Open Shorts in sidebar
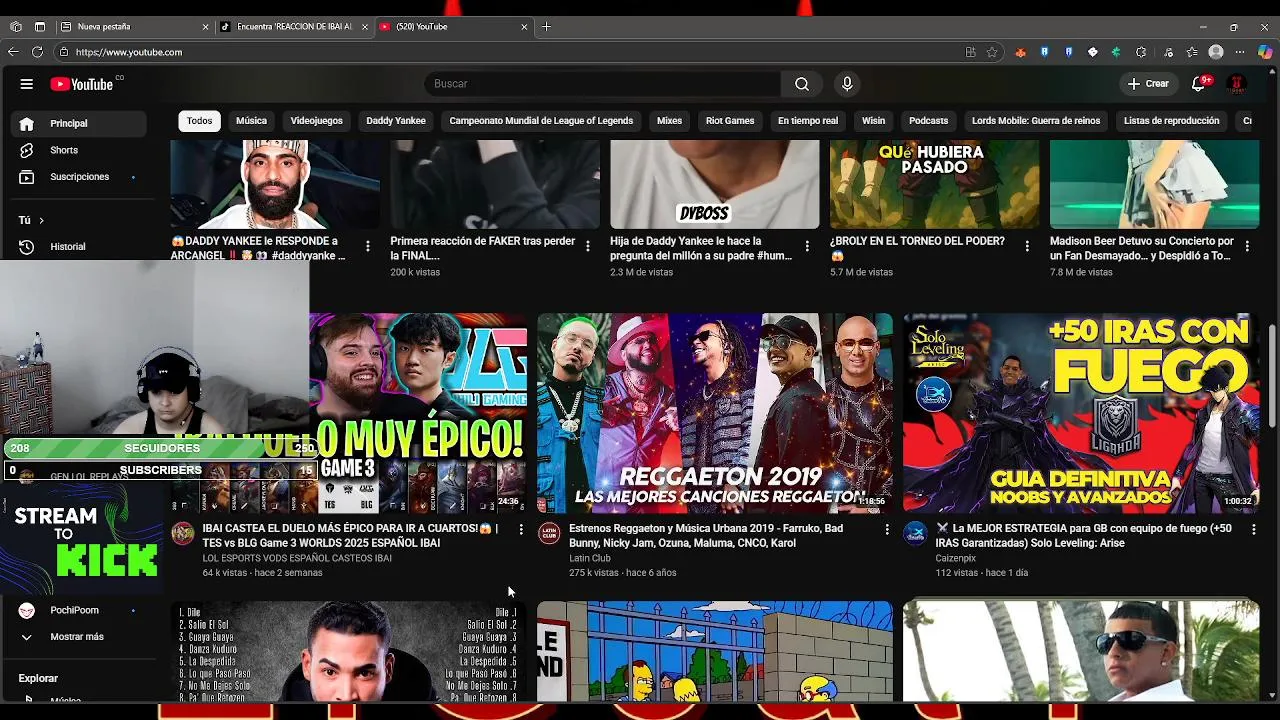 [x=79, y=150]
